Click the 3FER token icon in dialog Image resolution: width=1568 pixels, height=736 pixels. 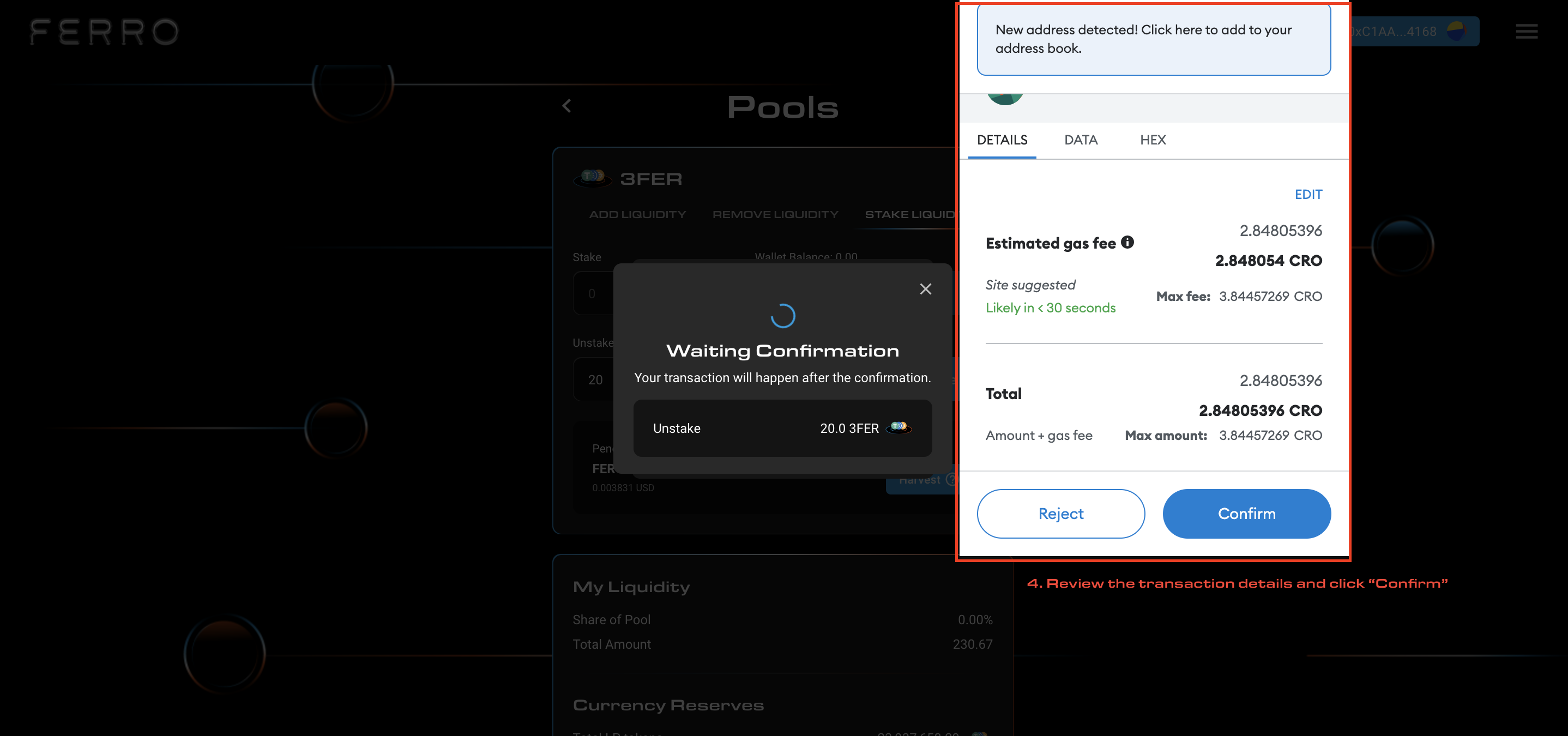(x=898, y=428)
